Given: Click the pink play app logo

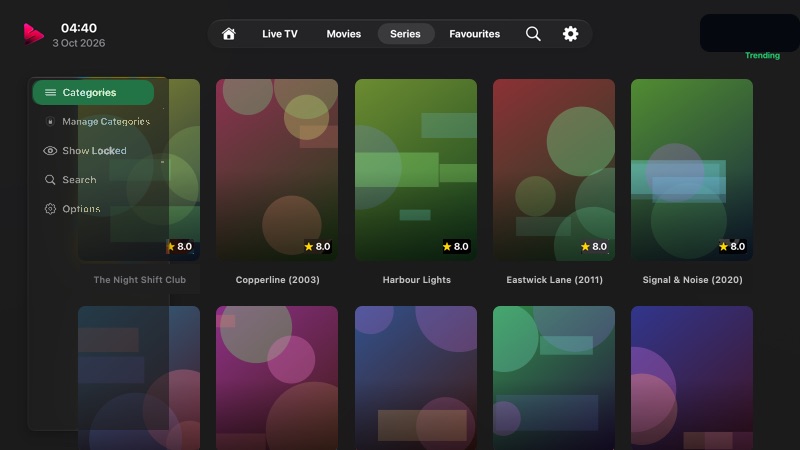Looking at the screenshot, I should tap(33, 34).
